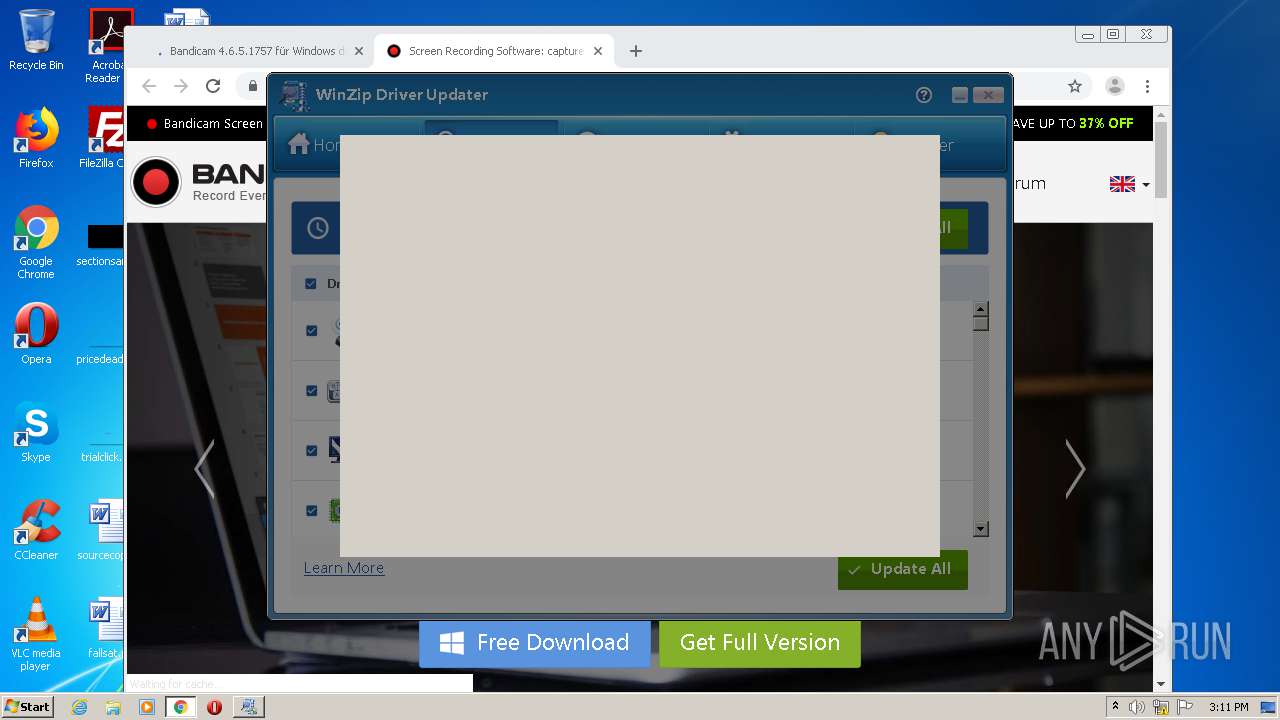Image resolution: width=1280 pixels, height=720 pixels.
Task: Go to the previous slide with the left arrow
Action: point(205,469)
